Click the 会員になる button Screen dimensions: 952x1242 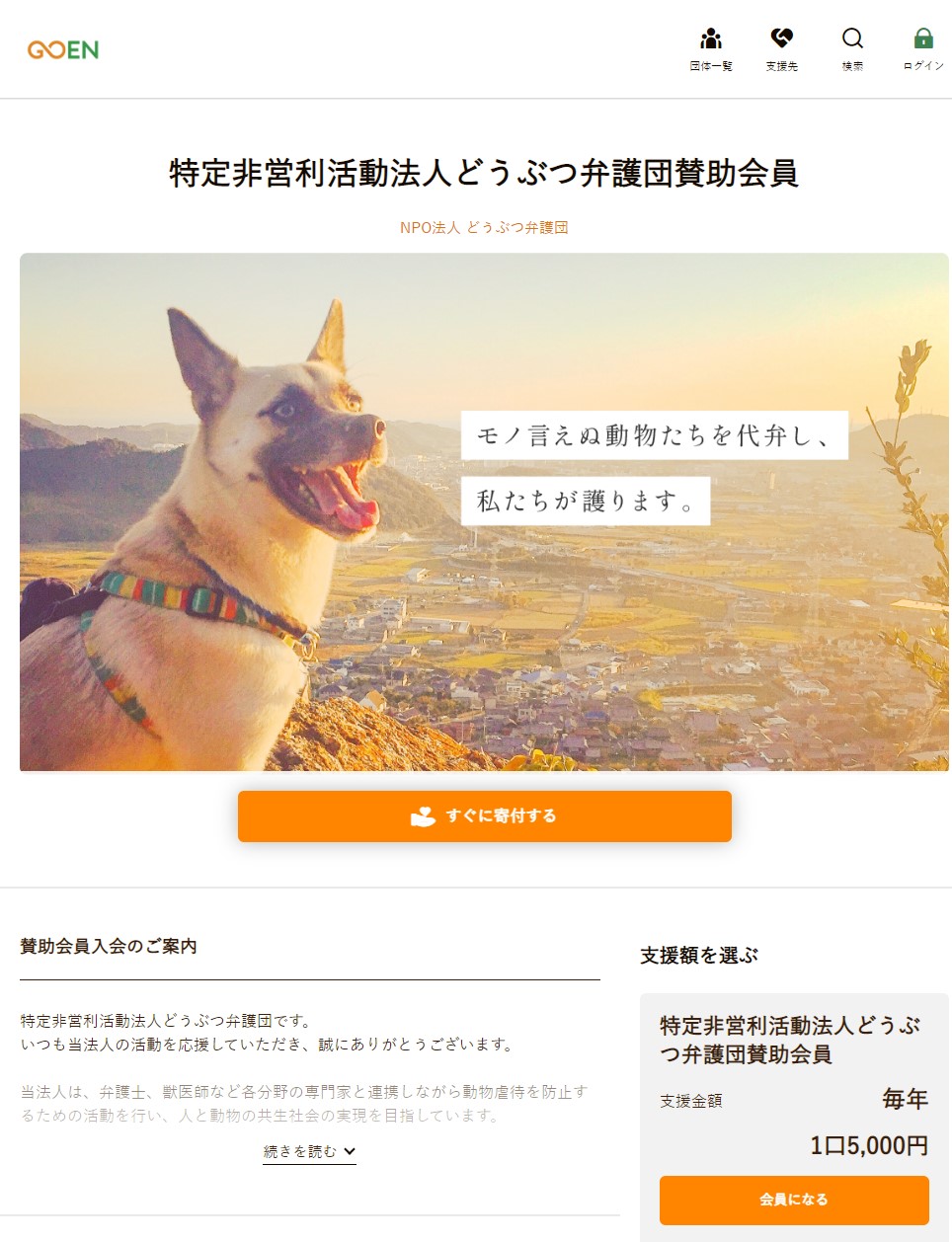[x=794, y=1200]
